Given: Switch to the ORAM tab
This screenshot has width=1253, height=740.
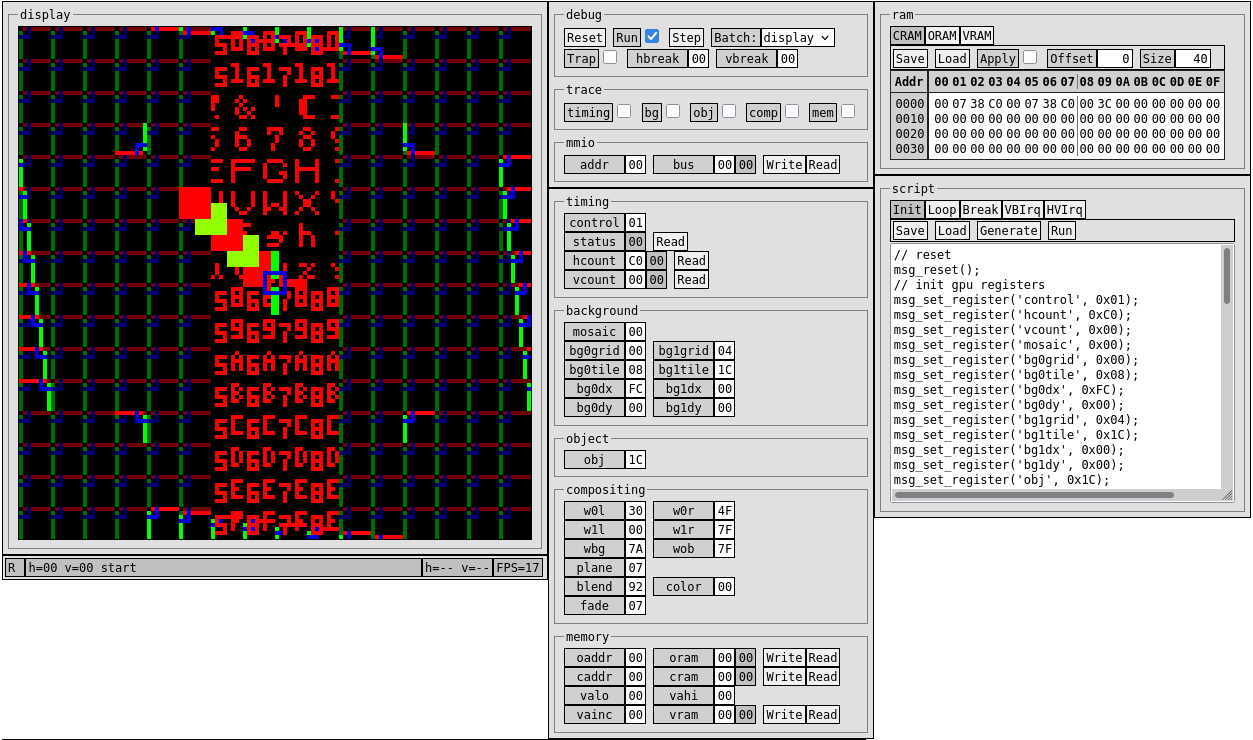Looking at the screenshot, I should (x=942, y=35).
